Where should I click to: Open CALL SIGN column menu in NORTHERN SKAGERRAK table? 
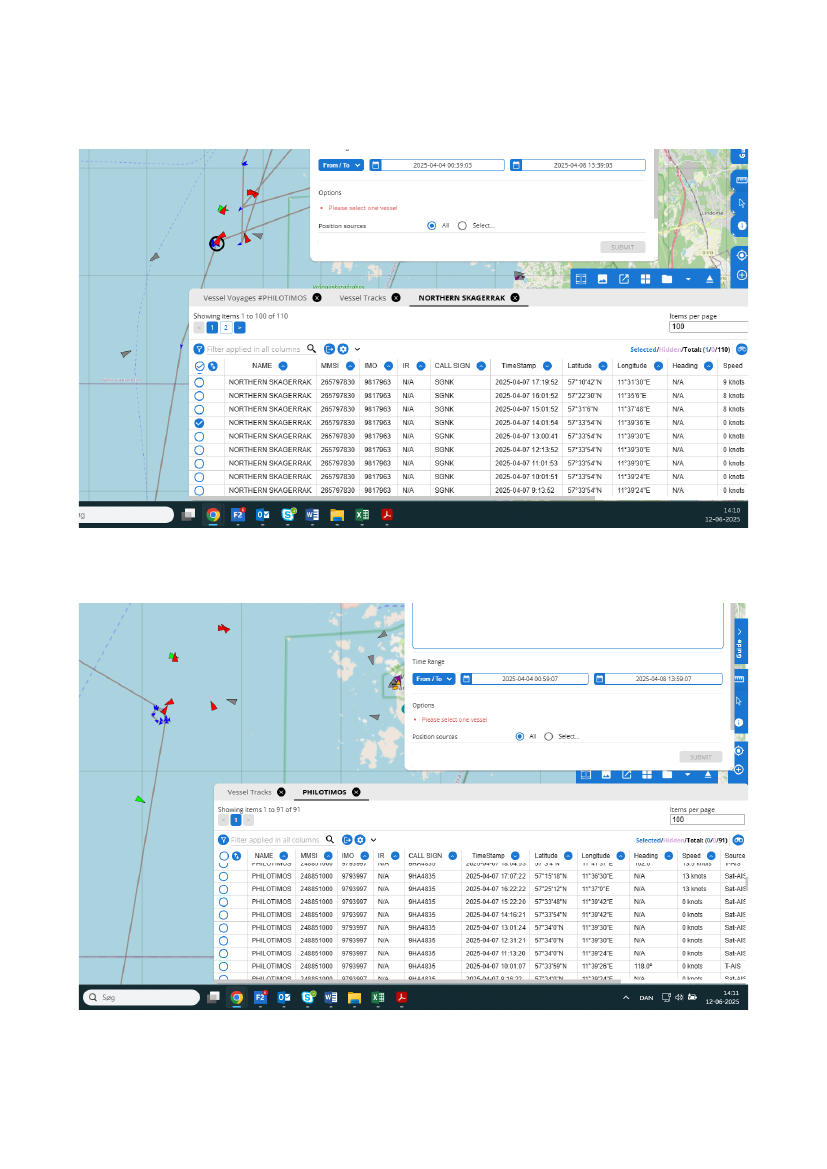481,366
